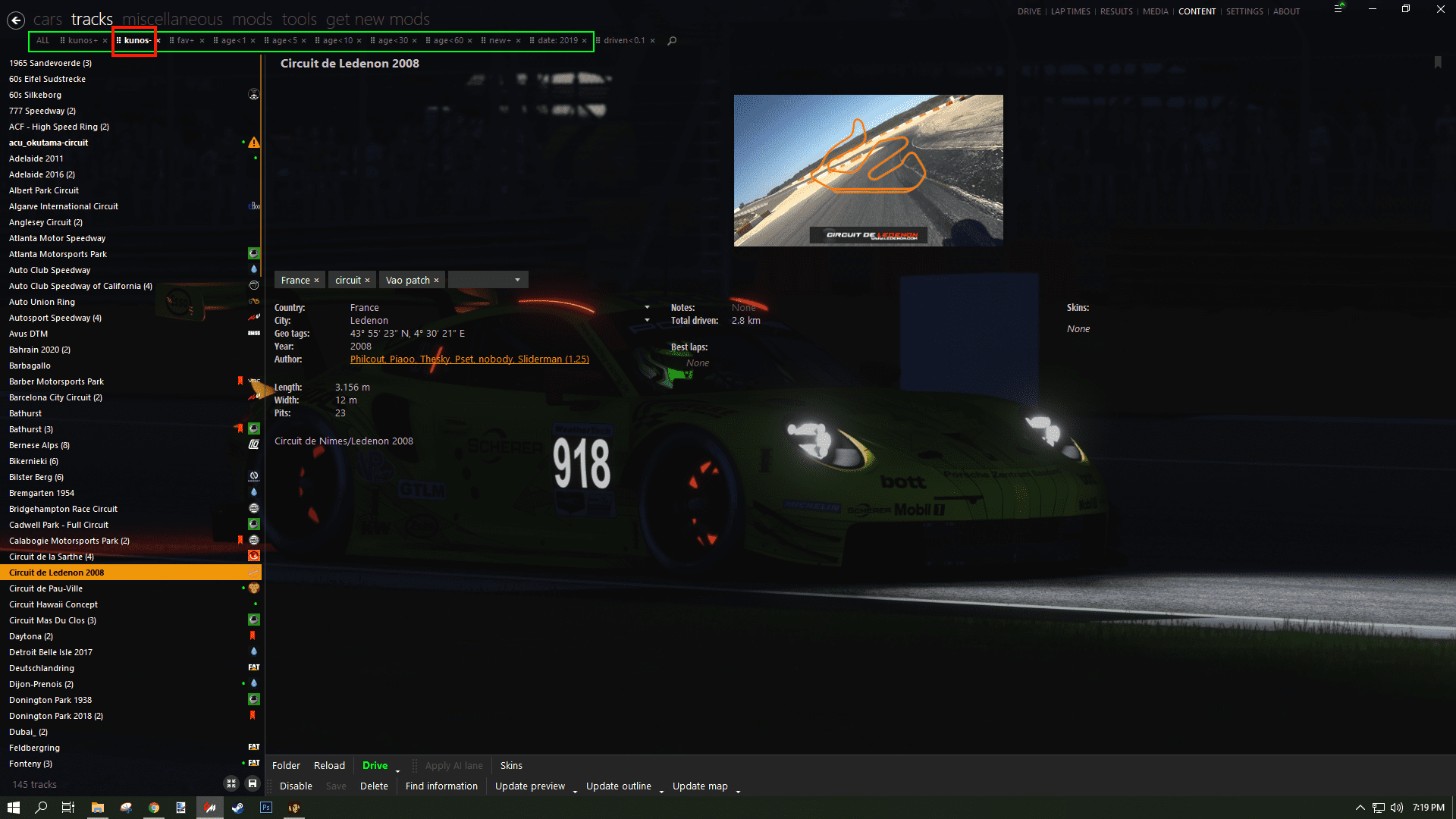Click the orange icon beside Circuit de Pau-Ville
Screen dimensions: 1456x819
[254, 588]
